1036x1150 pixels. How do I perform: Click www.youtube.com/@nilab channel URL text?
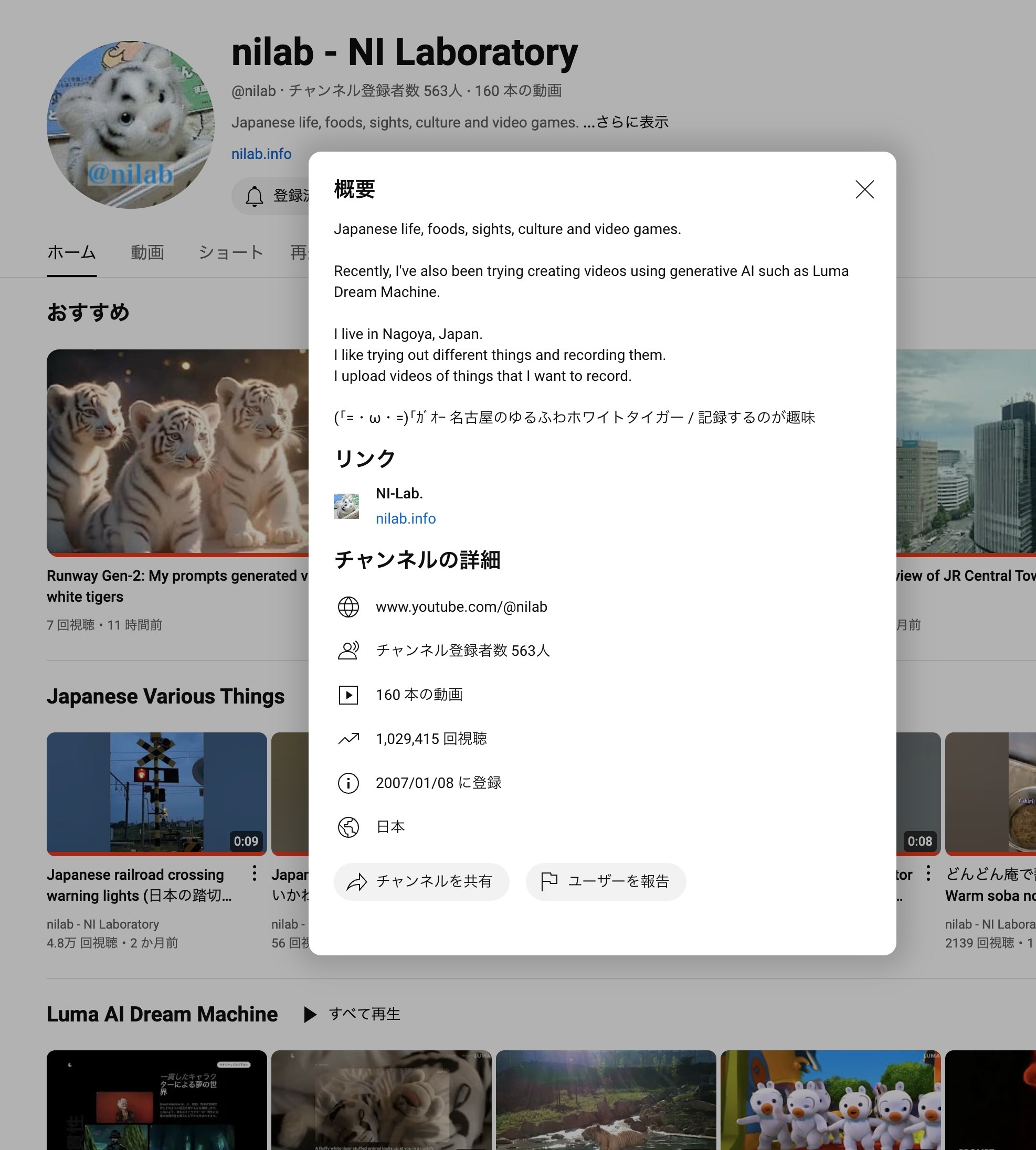tap(462, 606)
